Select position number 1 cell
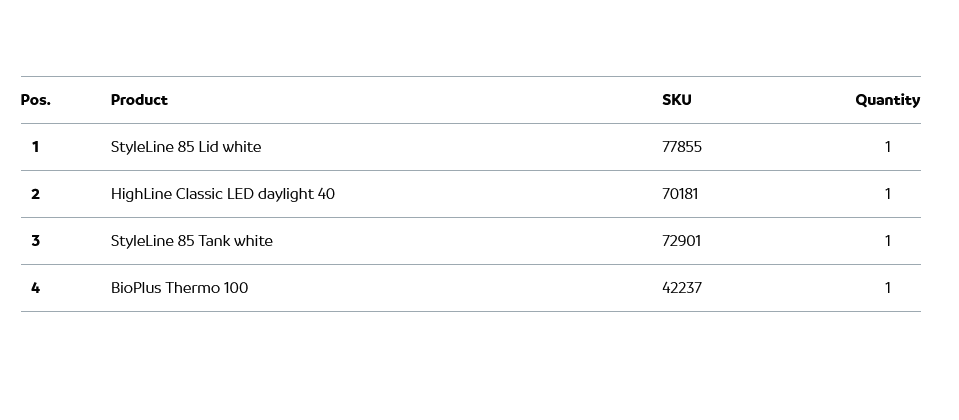The image size is (959, 420). coord(35,147)
